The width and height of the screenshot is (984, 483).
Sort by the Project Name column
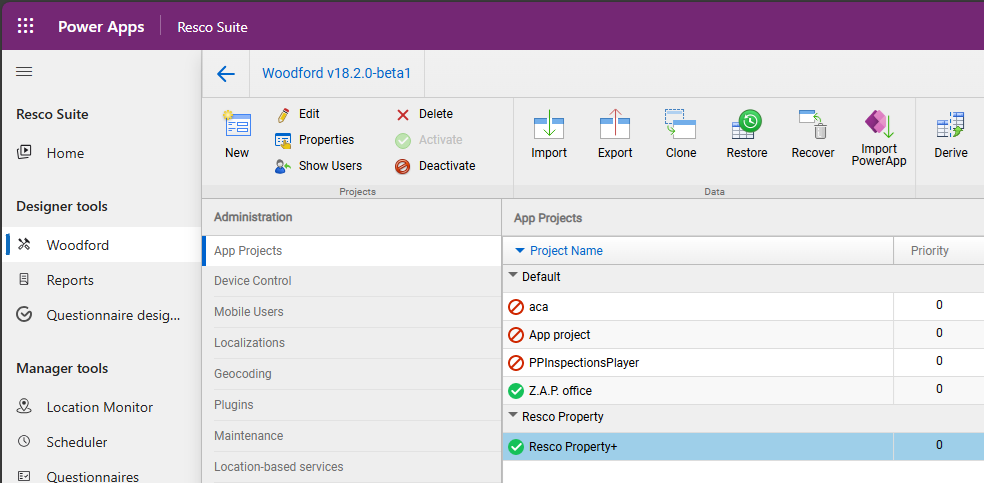566,251
